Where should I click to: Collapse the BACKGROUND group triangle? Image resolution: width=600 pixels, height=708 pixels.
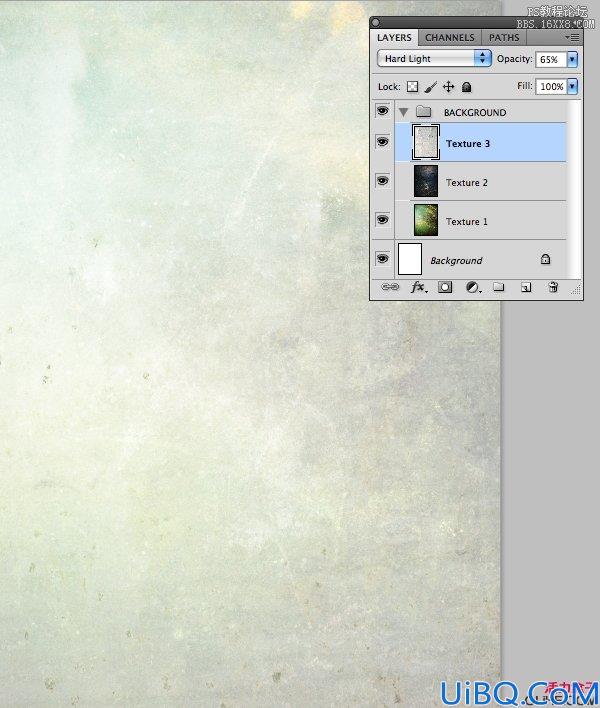click(x=403, y=112)
